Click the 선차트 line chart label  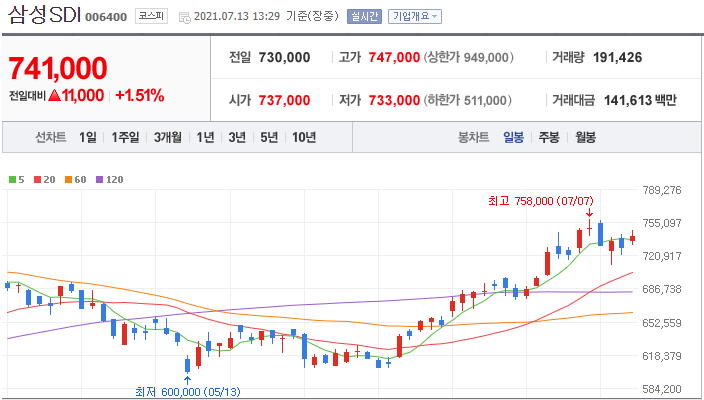(x=51, y=137)
